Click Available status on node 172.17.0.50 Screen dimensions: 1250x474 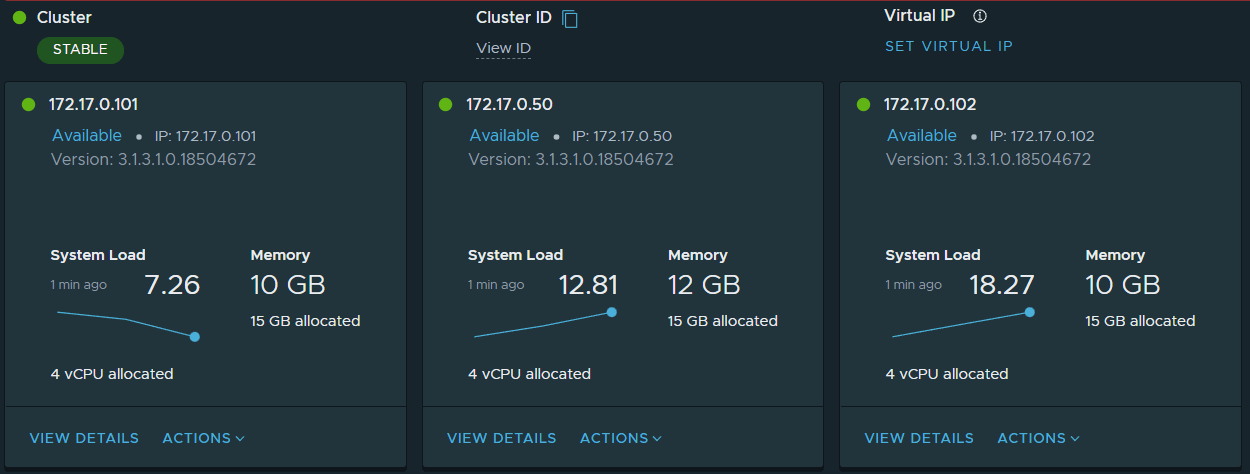504,135
